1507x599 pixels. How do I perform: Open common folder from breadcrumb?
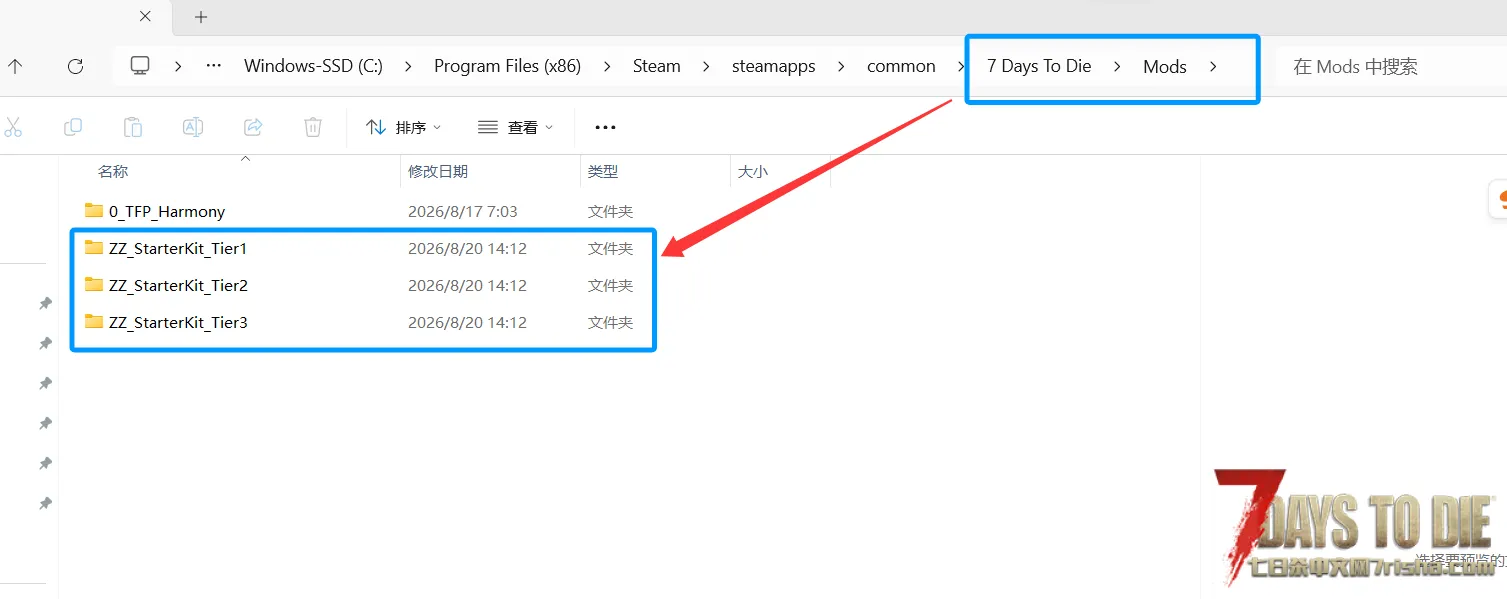(x=901, y=66)
